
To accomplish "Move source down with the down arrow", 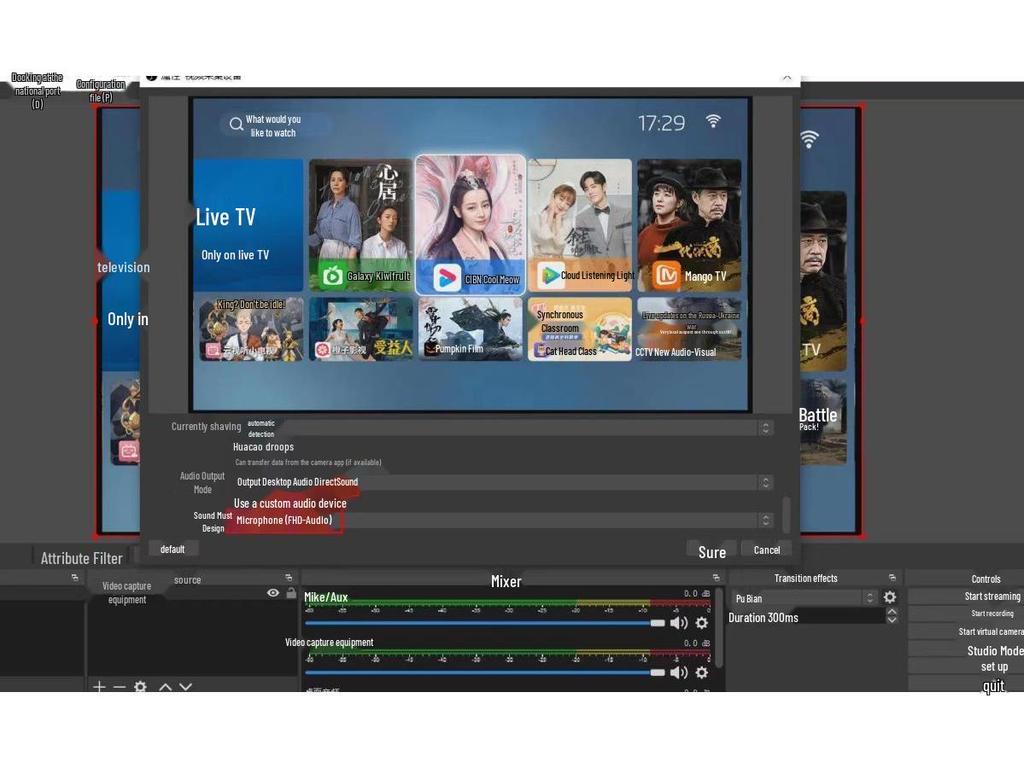I will pos(185,687).
